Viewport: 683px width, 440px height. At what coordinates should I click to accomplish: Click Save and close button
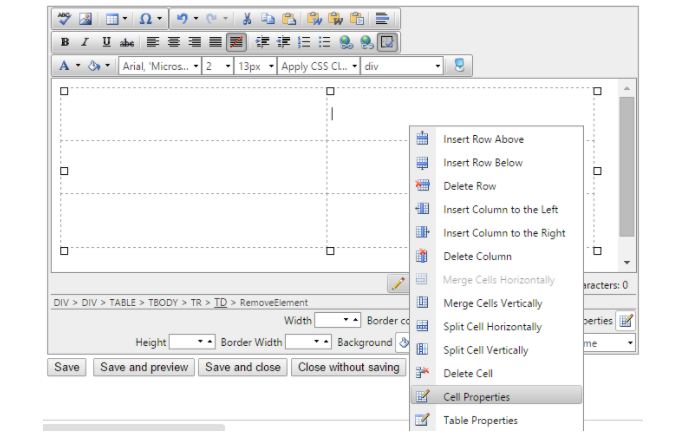243,367
